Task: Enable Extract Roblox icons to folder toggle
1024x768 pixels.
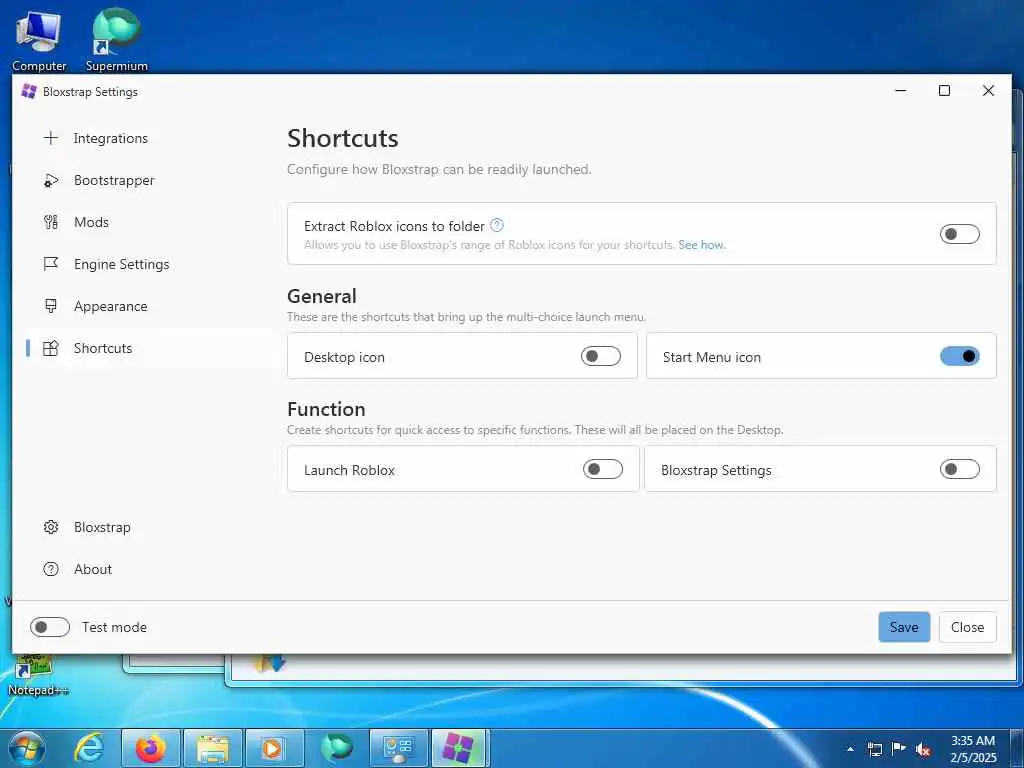Action: click(x=959, y=234)
